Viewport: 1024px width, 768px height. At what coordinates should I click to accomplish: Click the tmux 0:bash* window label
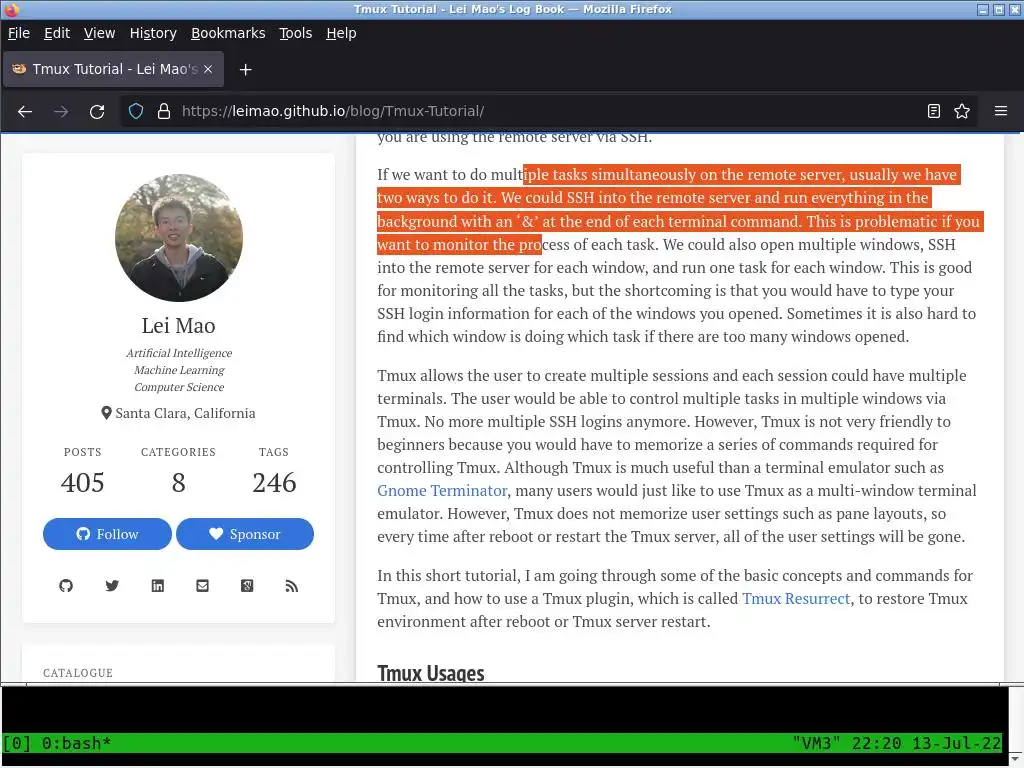tap(76, 744)
